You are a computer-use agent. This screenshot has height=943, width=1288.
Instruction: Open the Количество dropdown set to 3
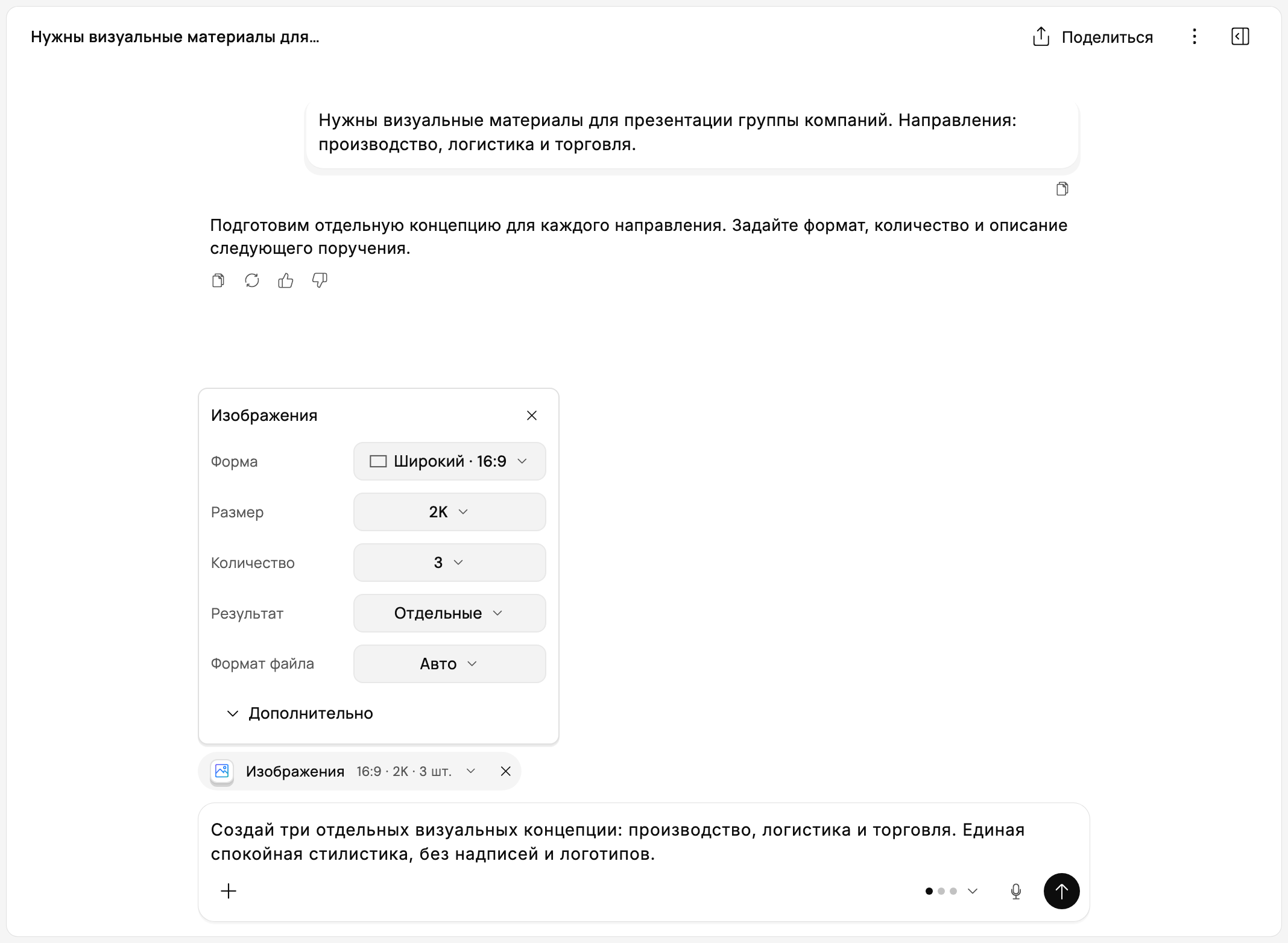[450, 563]
